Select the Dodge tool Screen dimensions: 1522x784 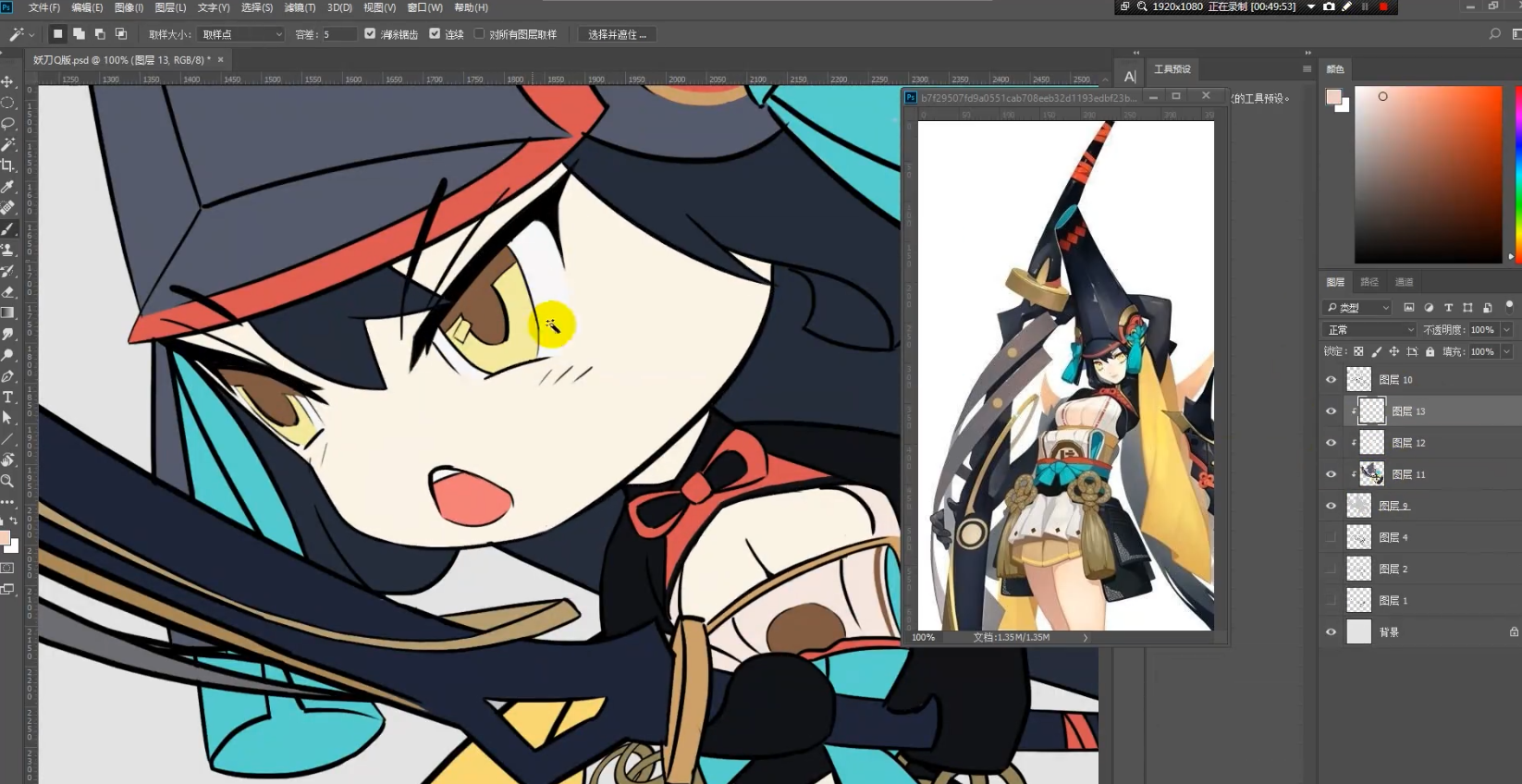click(8, 355)
